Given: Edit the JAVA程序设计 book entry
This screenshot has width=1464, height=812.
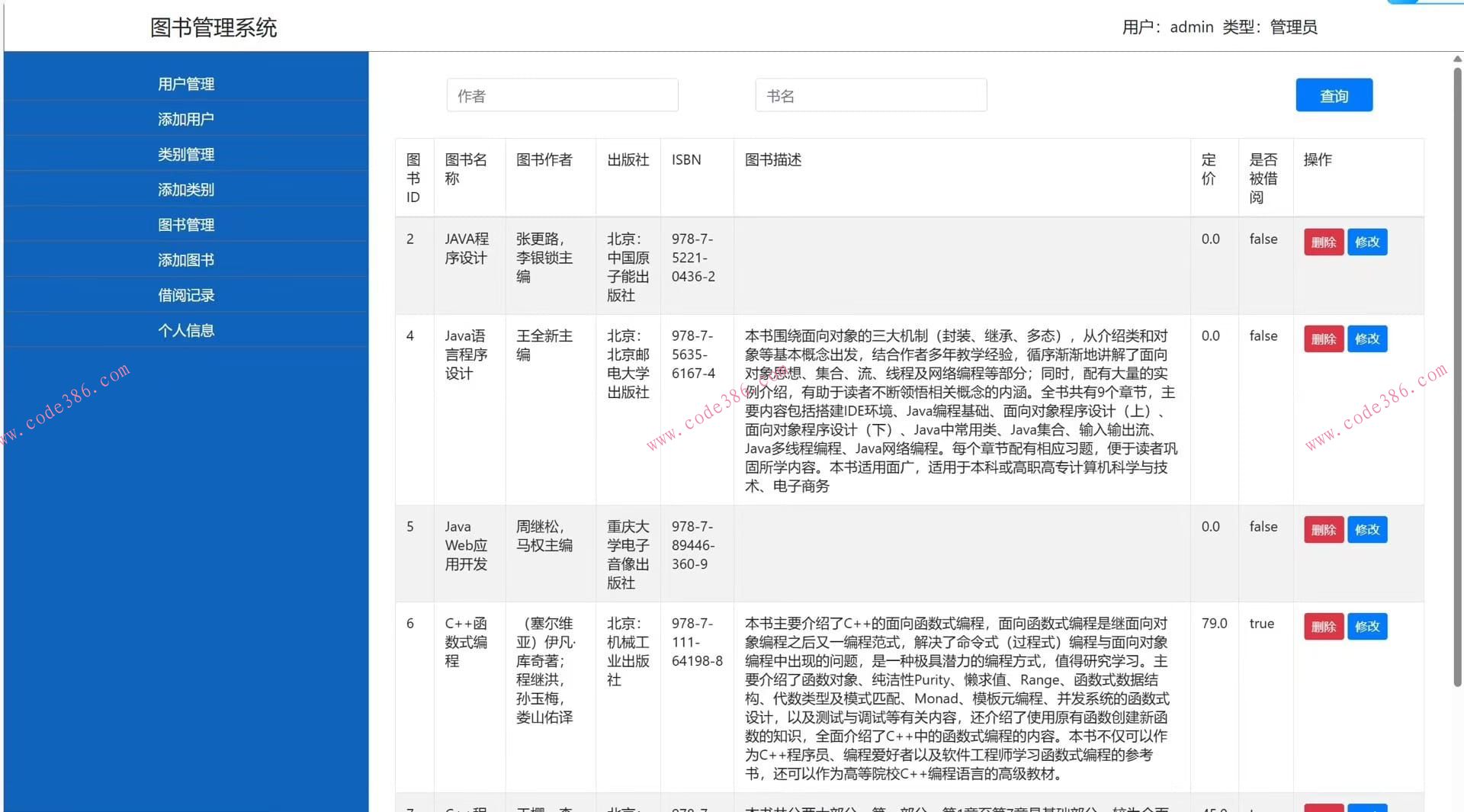Looking at the screenshot, I should click(1367, 242).
